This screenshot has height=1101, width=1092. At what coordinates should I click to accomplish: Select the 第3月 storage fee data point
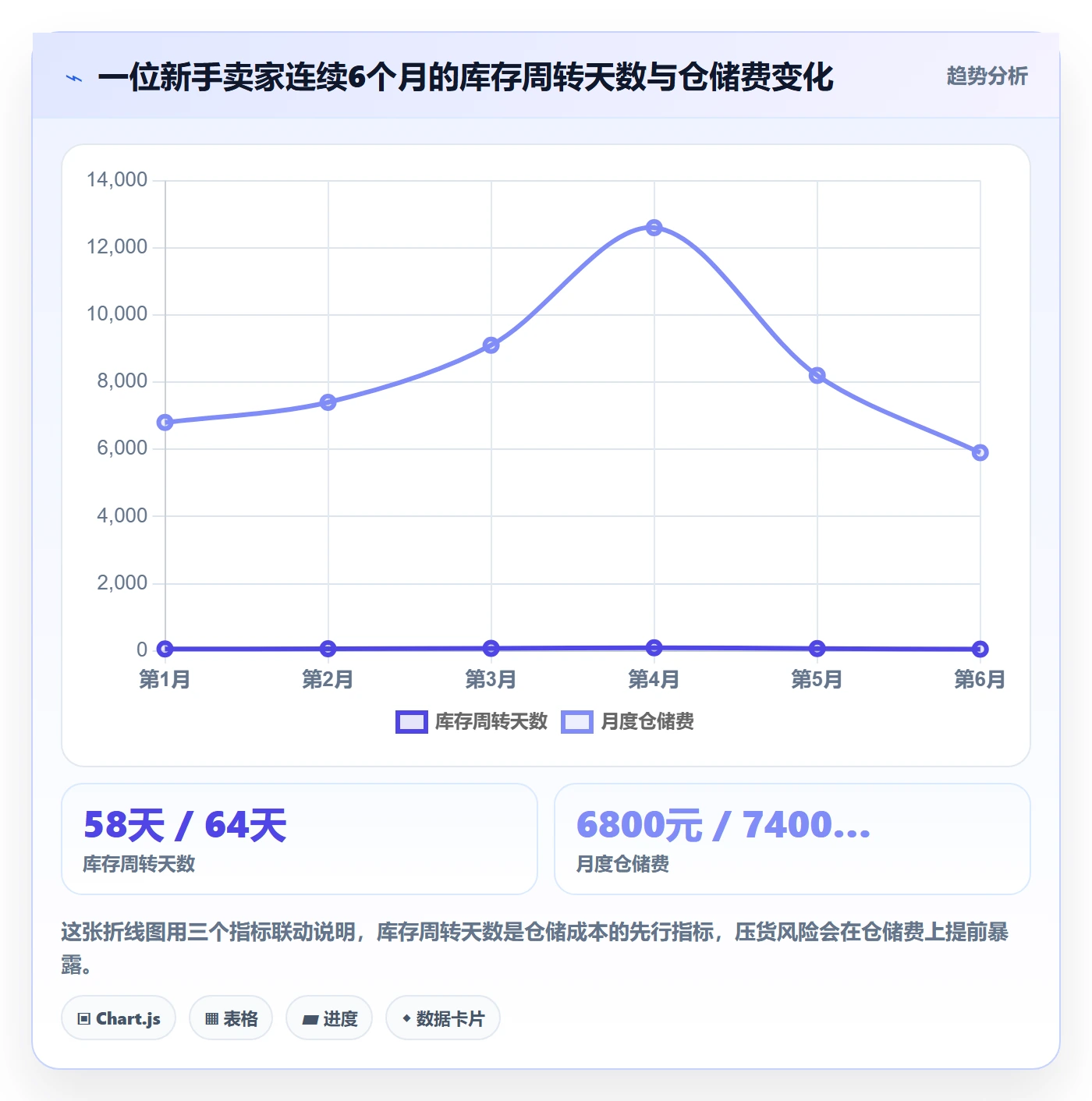[491, 345]
